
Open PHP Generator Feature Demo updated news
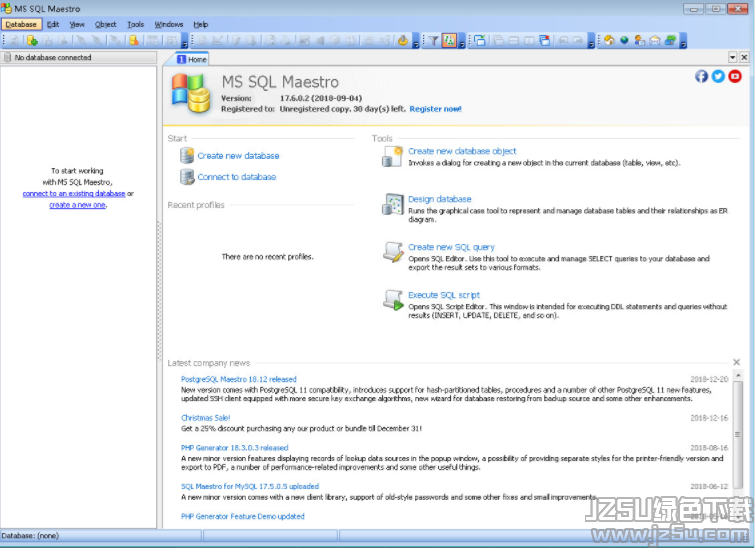[243, 516]
